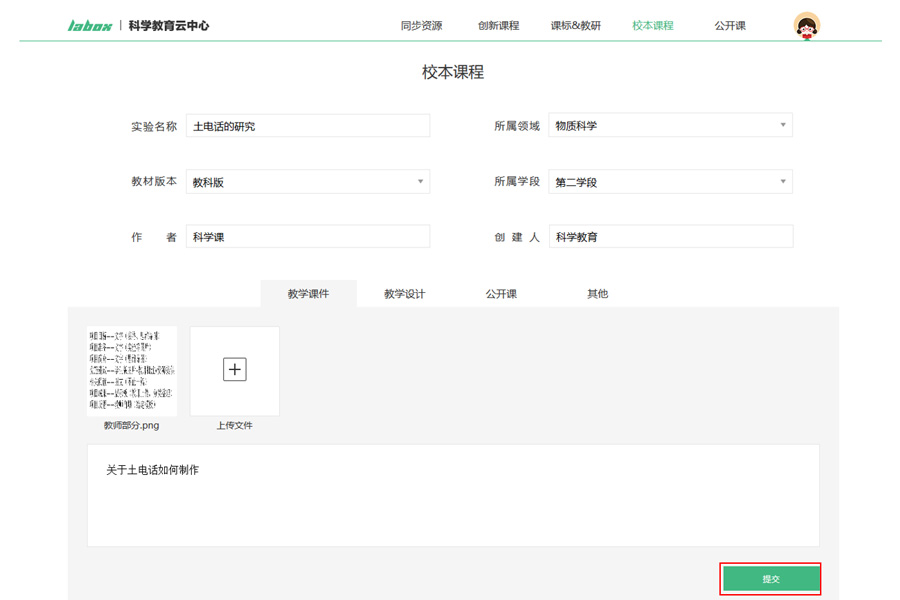Open the user avatar profile
900x600 pixels.
(806, 26)
